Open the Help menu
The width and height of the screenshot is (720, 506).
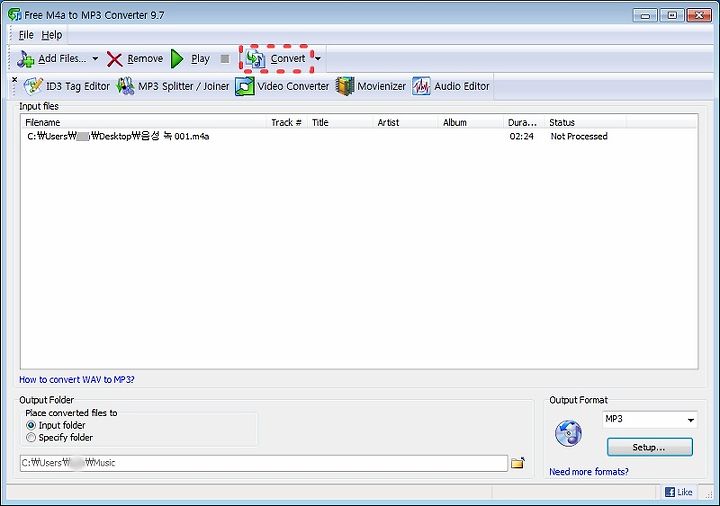51,35
